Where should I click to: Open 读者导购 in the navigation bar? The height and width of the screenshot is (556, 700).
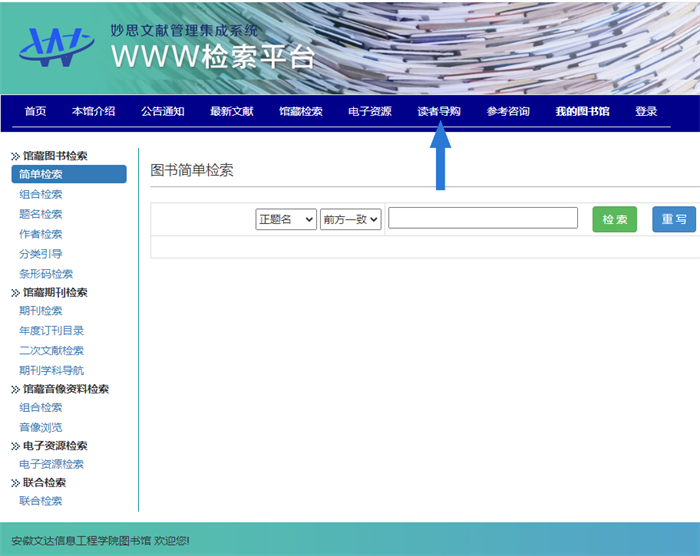pyautogui.click(x=439, y=111)
